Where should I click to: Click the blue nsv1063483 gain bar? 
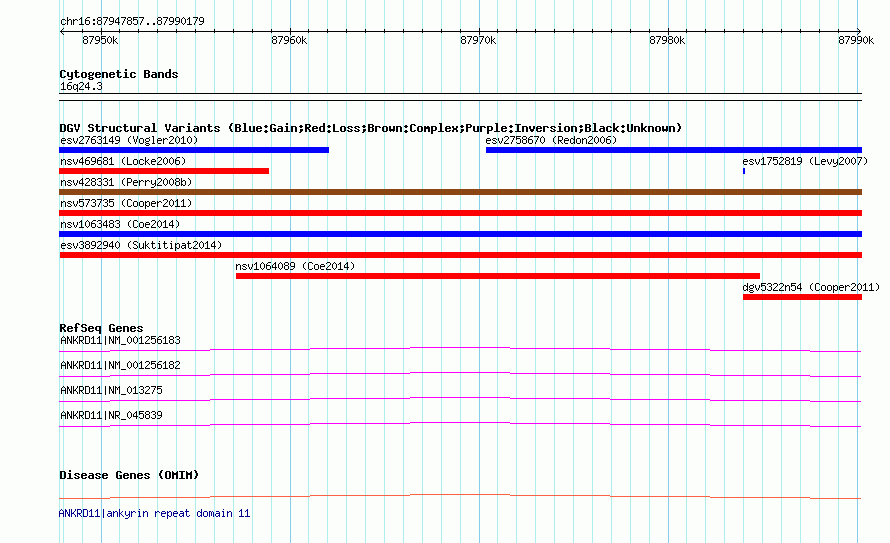pyautogui.click(x=460, y=234)
